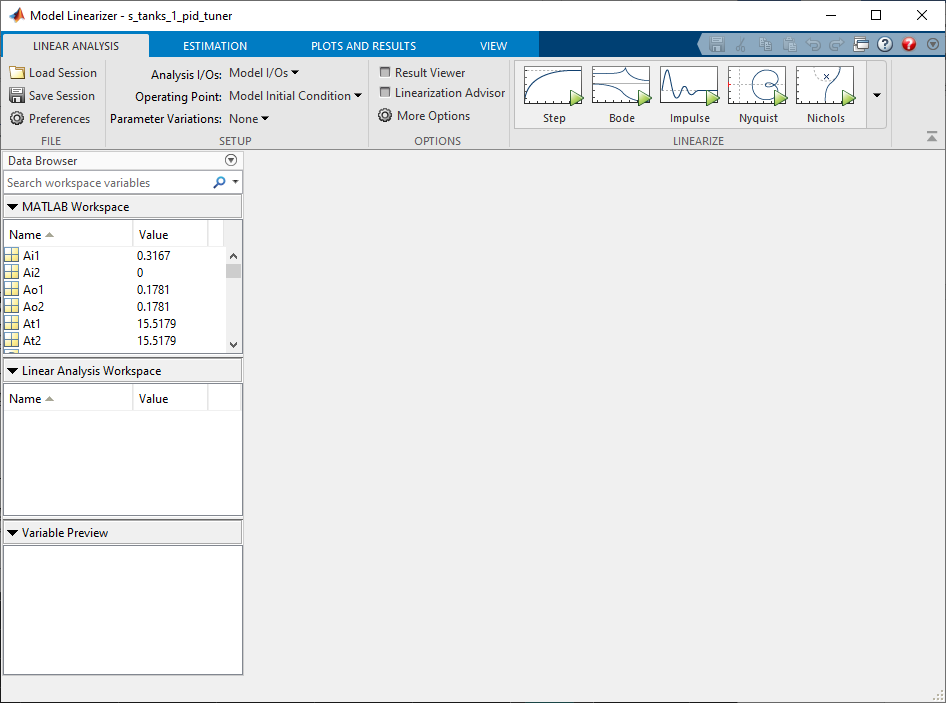Click the Nichols plot icon
The height and width of the screenshot is (703, 946).
(825, 86)
